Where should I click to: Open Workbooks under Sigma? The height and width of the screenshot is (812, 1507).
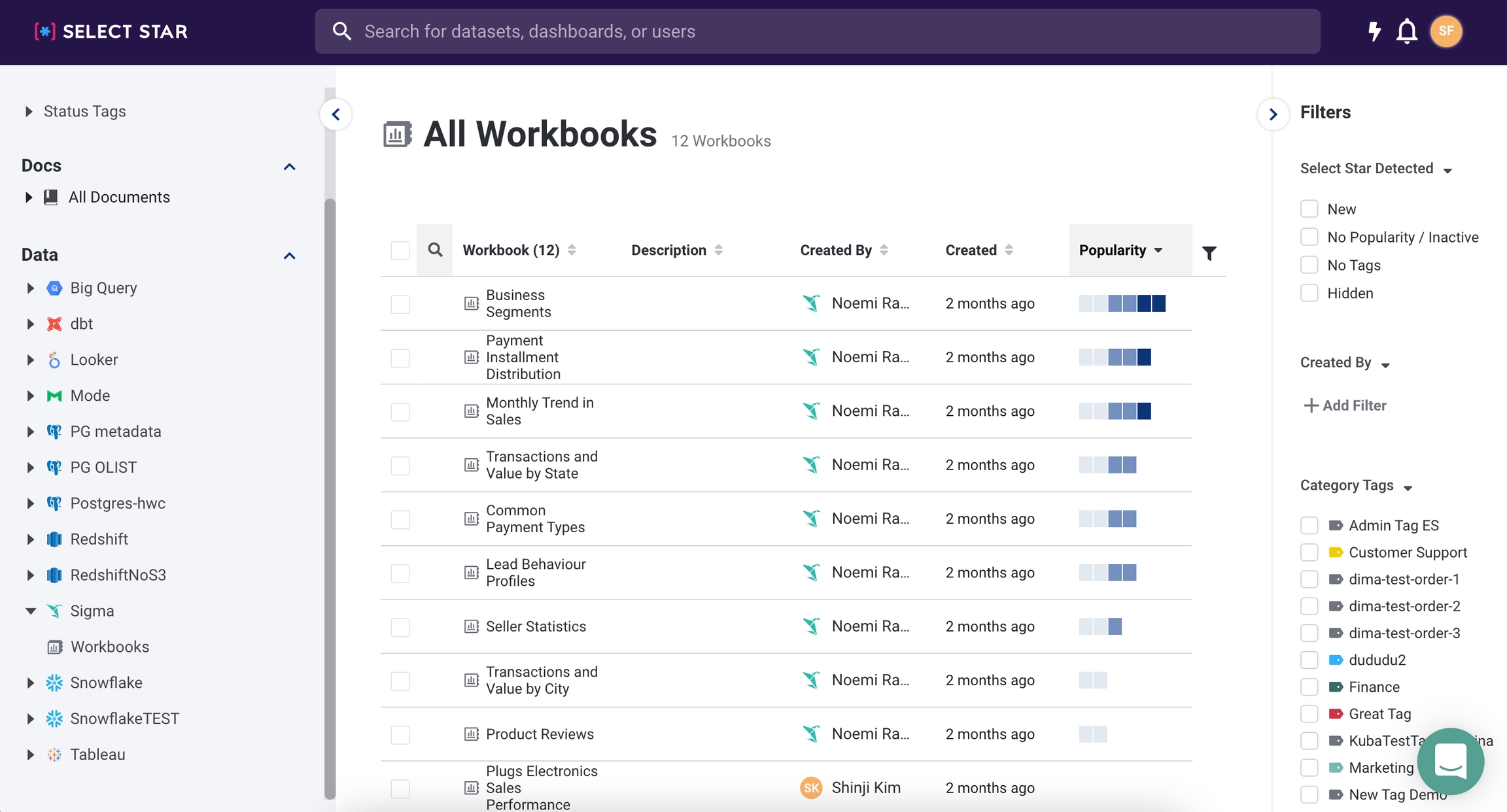[x=109, y=647]
